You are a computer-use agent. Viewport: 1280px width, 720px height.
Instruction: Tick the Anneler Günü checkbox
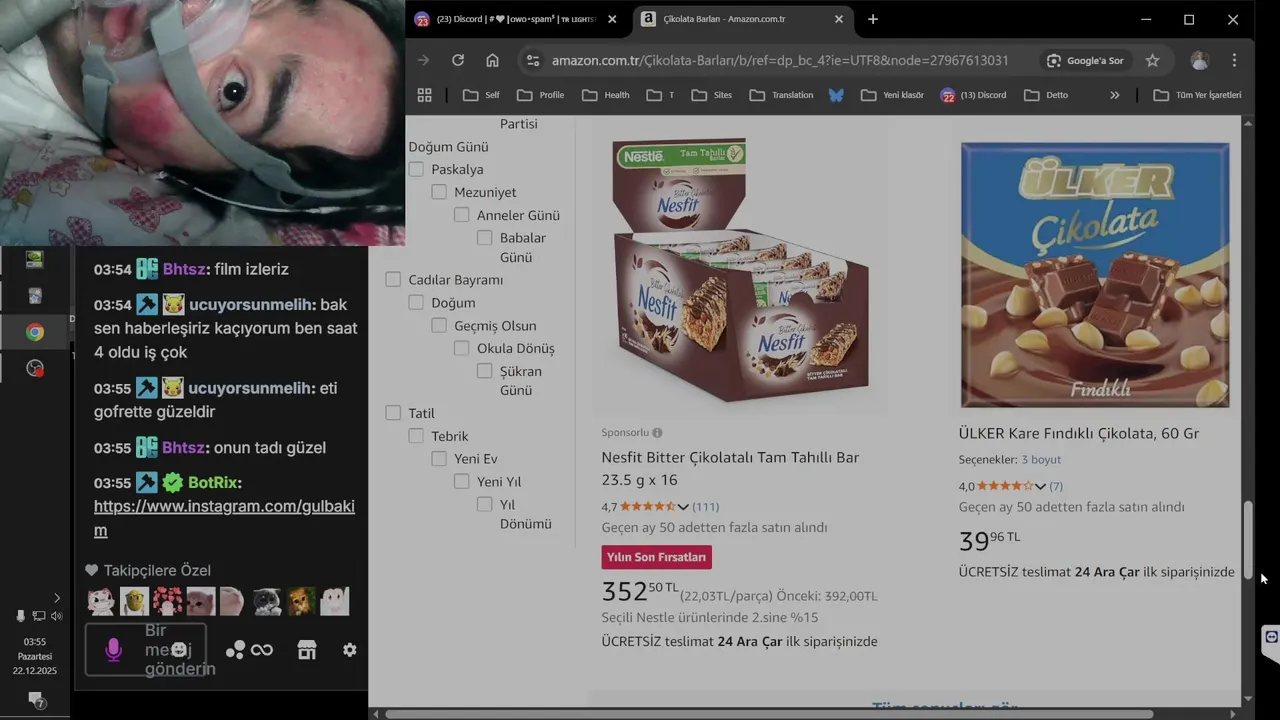pyautogui.click(x=462, y=215)
